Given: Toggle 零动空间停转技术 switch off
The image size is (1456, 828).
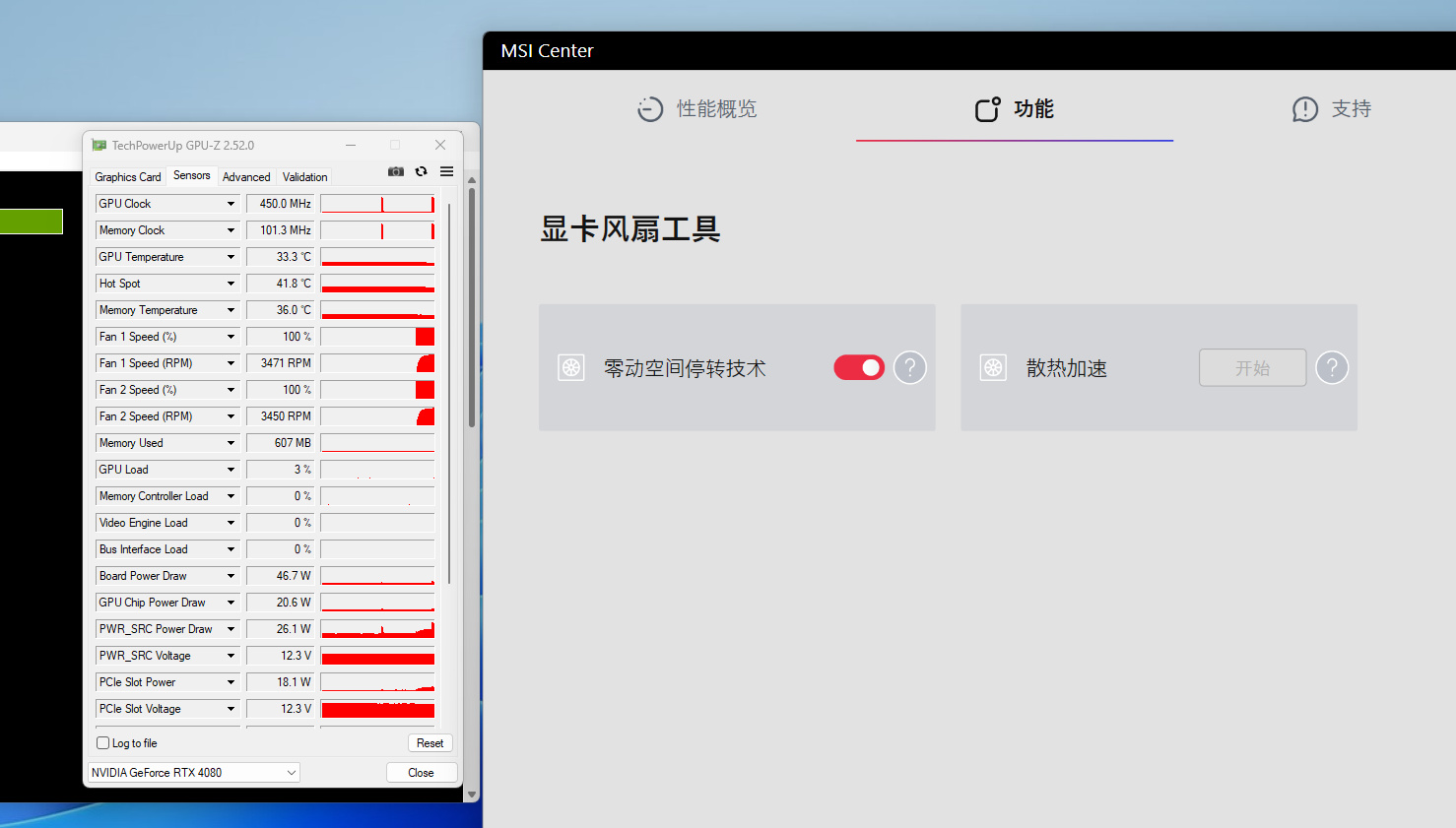Looking at the screenshot, I should click(x=859, y=367).
